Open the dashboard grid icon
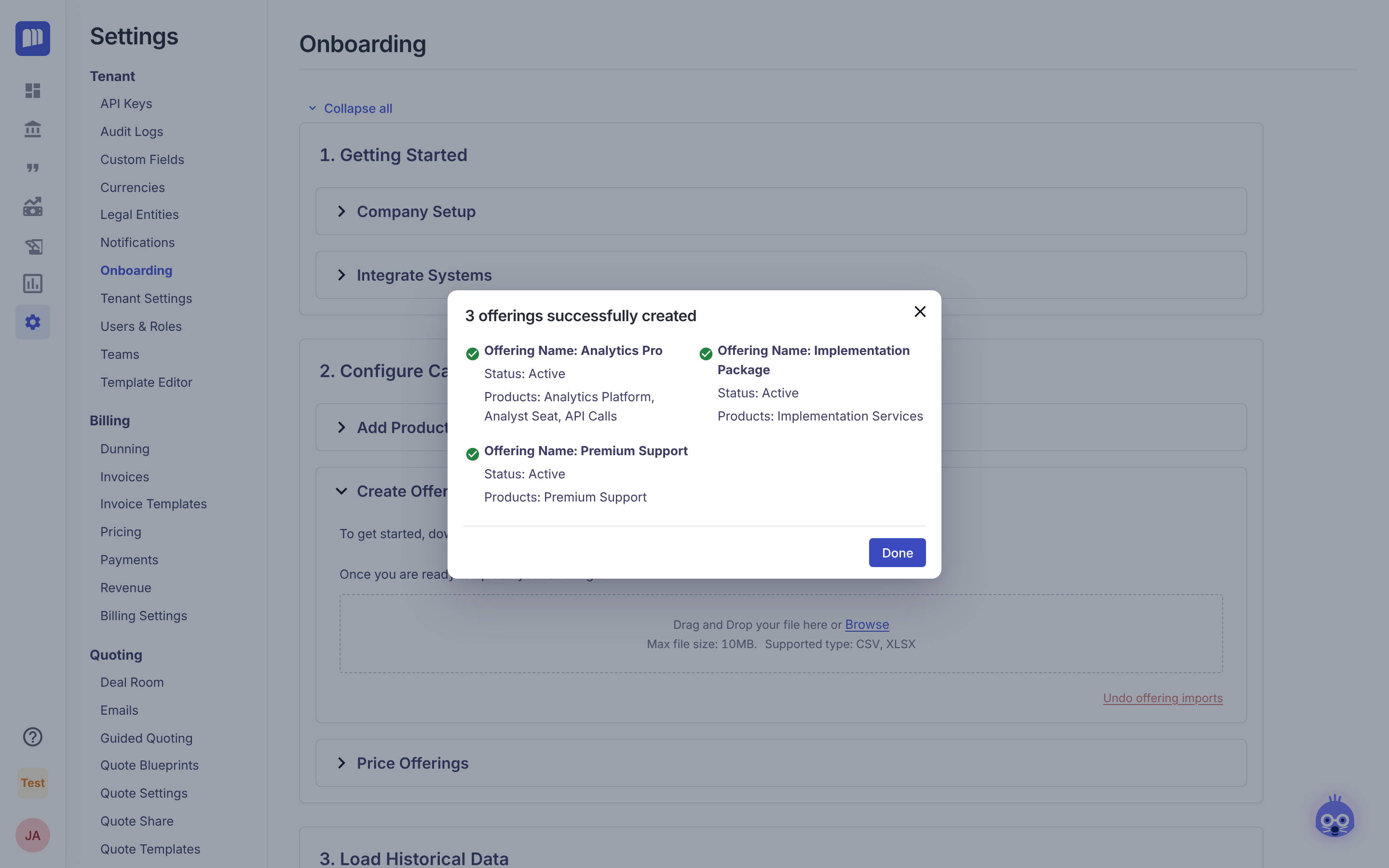The image size is (1389, 868). click(33, 91)
